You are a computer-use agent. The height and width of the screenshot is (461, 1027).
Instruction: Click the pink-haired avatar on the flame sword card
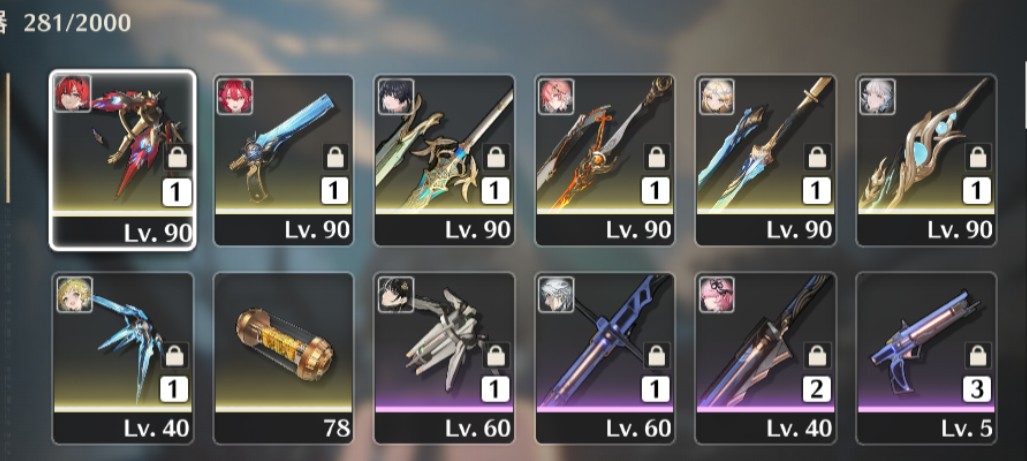pyautogui.click(x=556, y=96)
